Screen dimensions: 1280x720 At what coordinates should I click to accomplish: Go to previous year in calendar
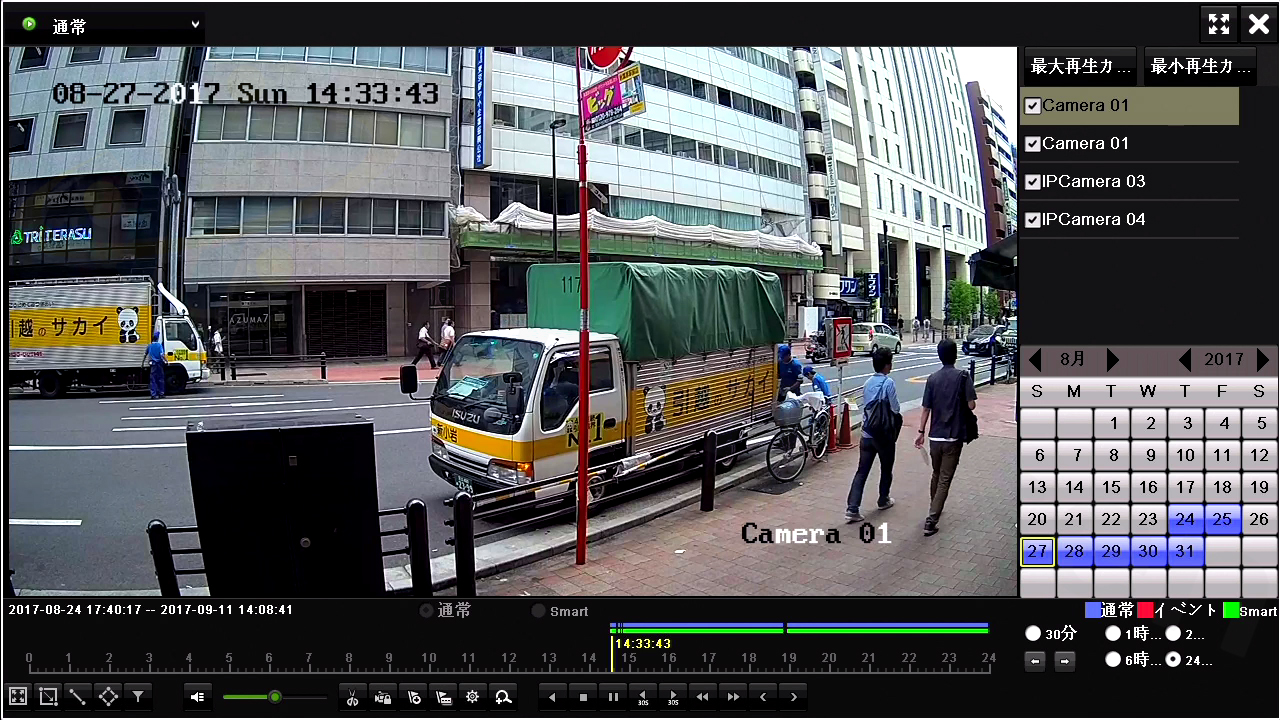pyautogui.click(x=1185, y=360)
